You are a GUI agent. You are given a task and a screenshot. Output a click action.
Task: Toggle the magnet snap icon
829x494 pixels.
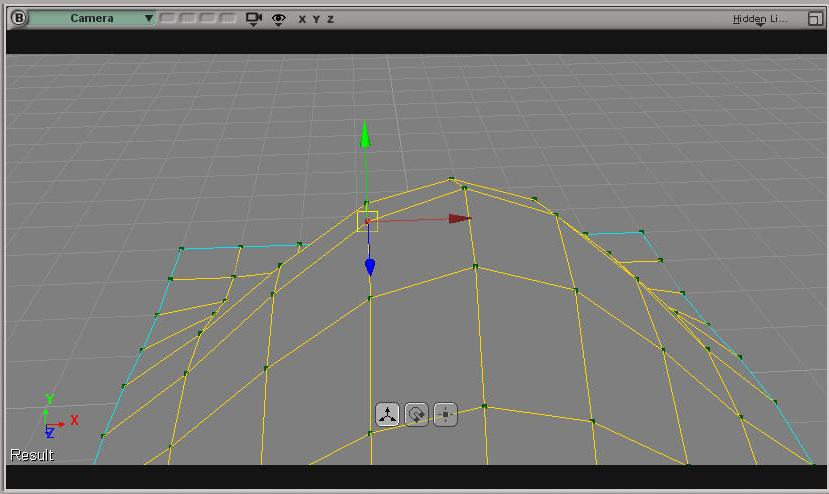tap(417, 414)
